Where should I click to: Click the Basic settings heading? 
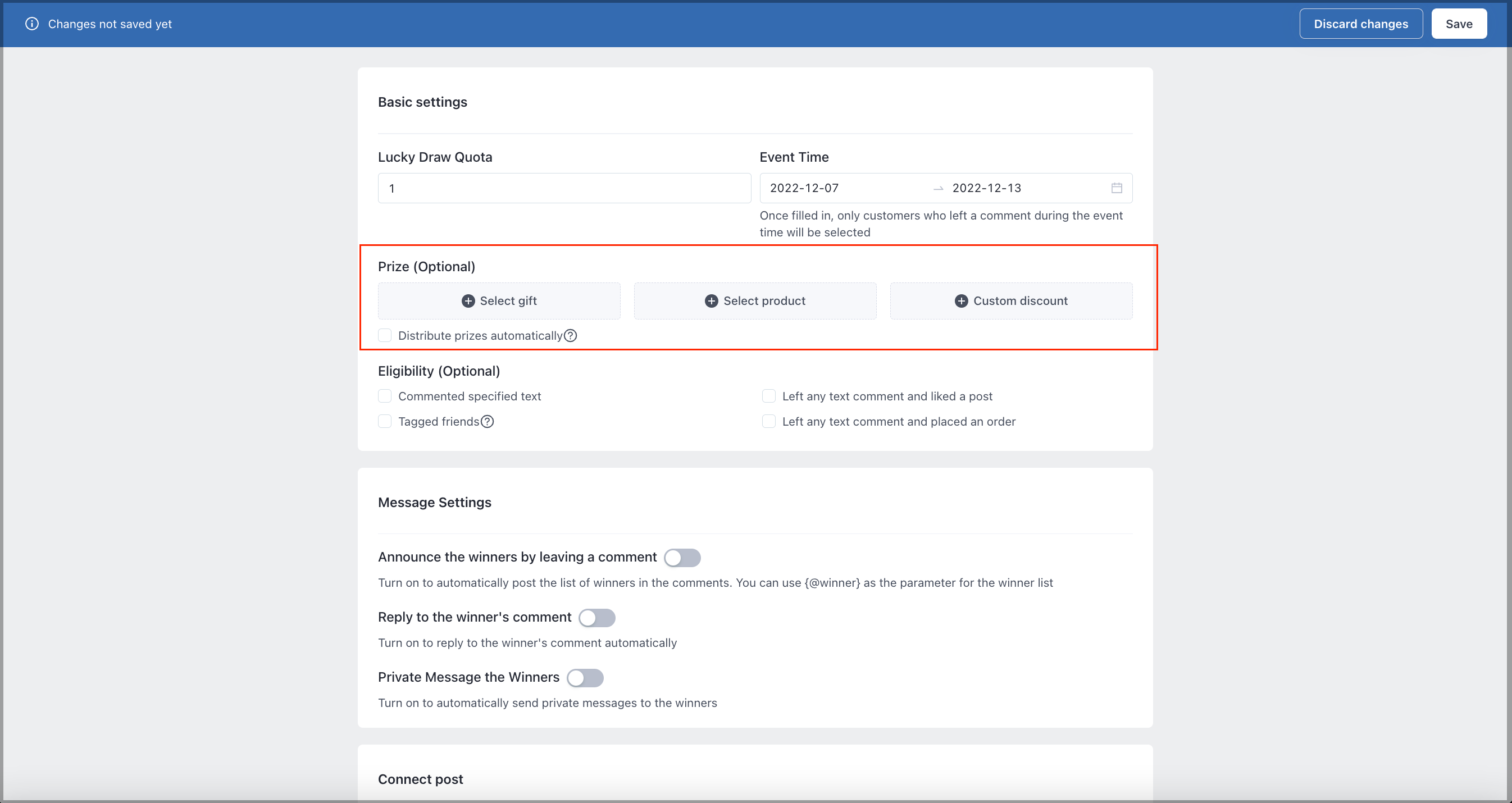click(422, 102)
